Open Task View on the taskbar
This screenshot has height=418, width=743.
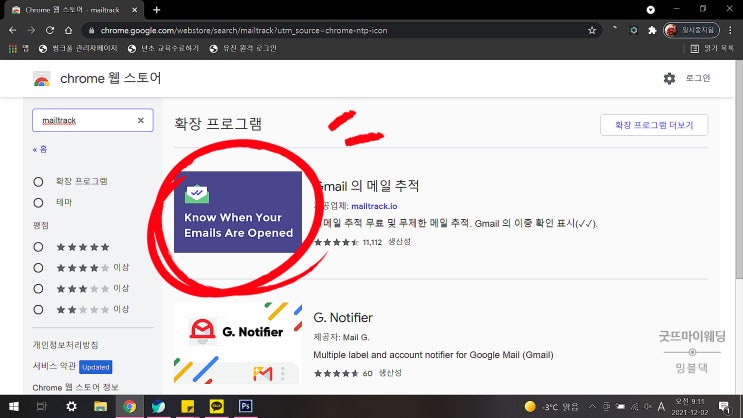[x=42, y=406]
